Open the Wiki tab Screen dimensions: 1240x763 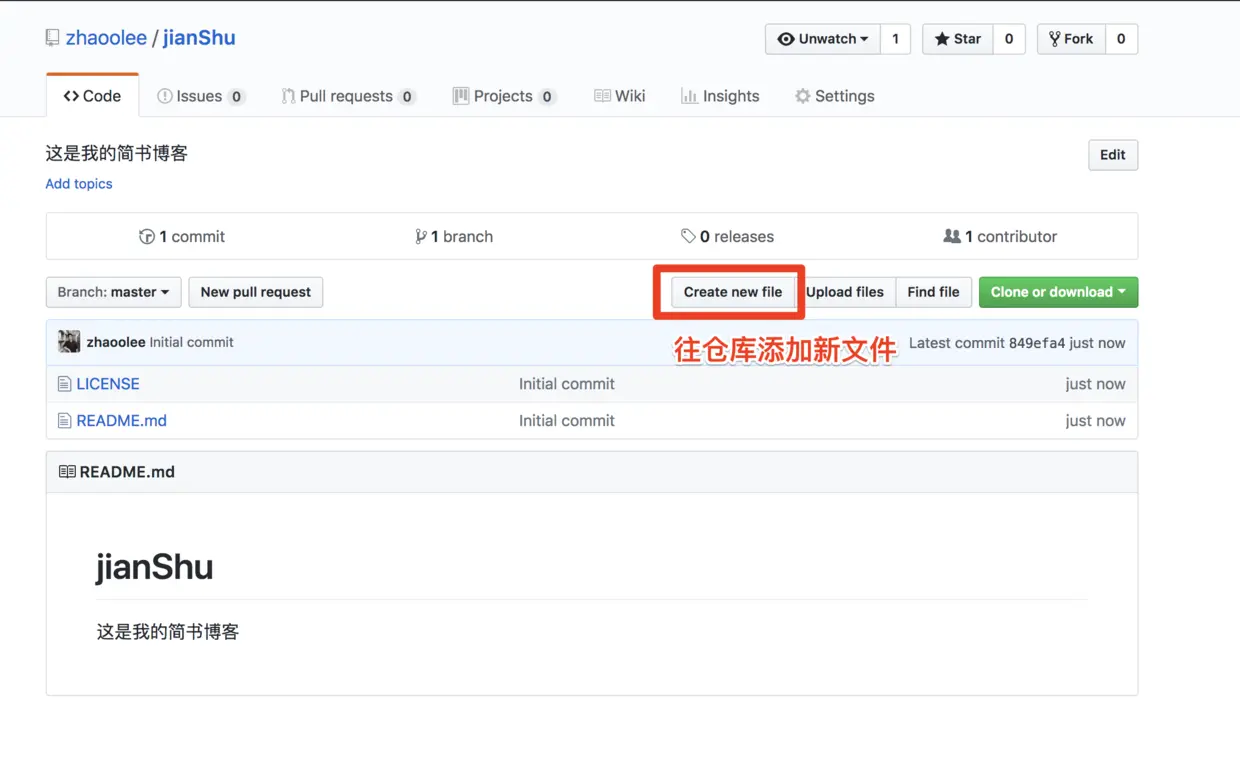coord(620,96)
